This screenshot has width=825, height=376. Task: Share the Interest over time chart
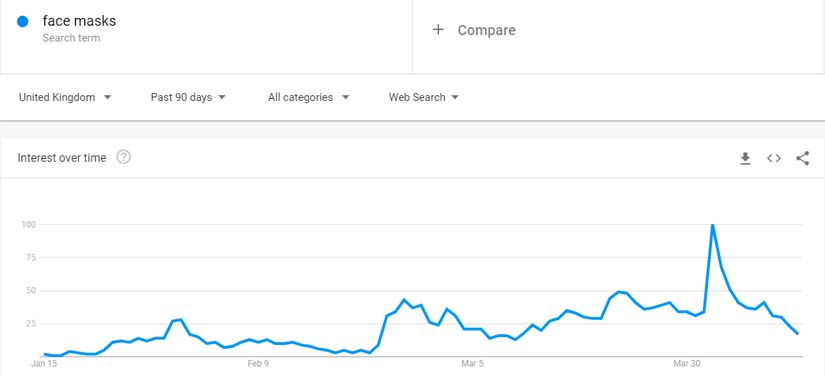pos(802,158)
